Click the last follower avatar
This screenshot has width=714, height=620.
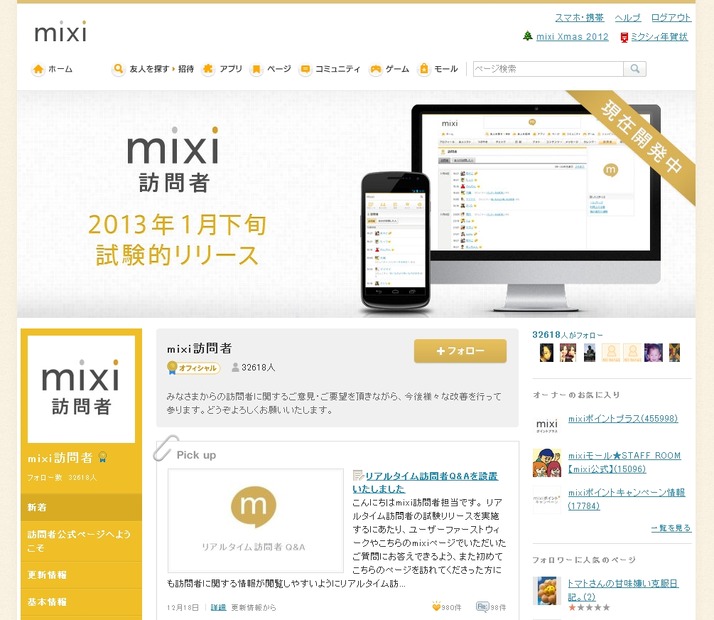click(x=674, y=353)
